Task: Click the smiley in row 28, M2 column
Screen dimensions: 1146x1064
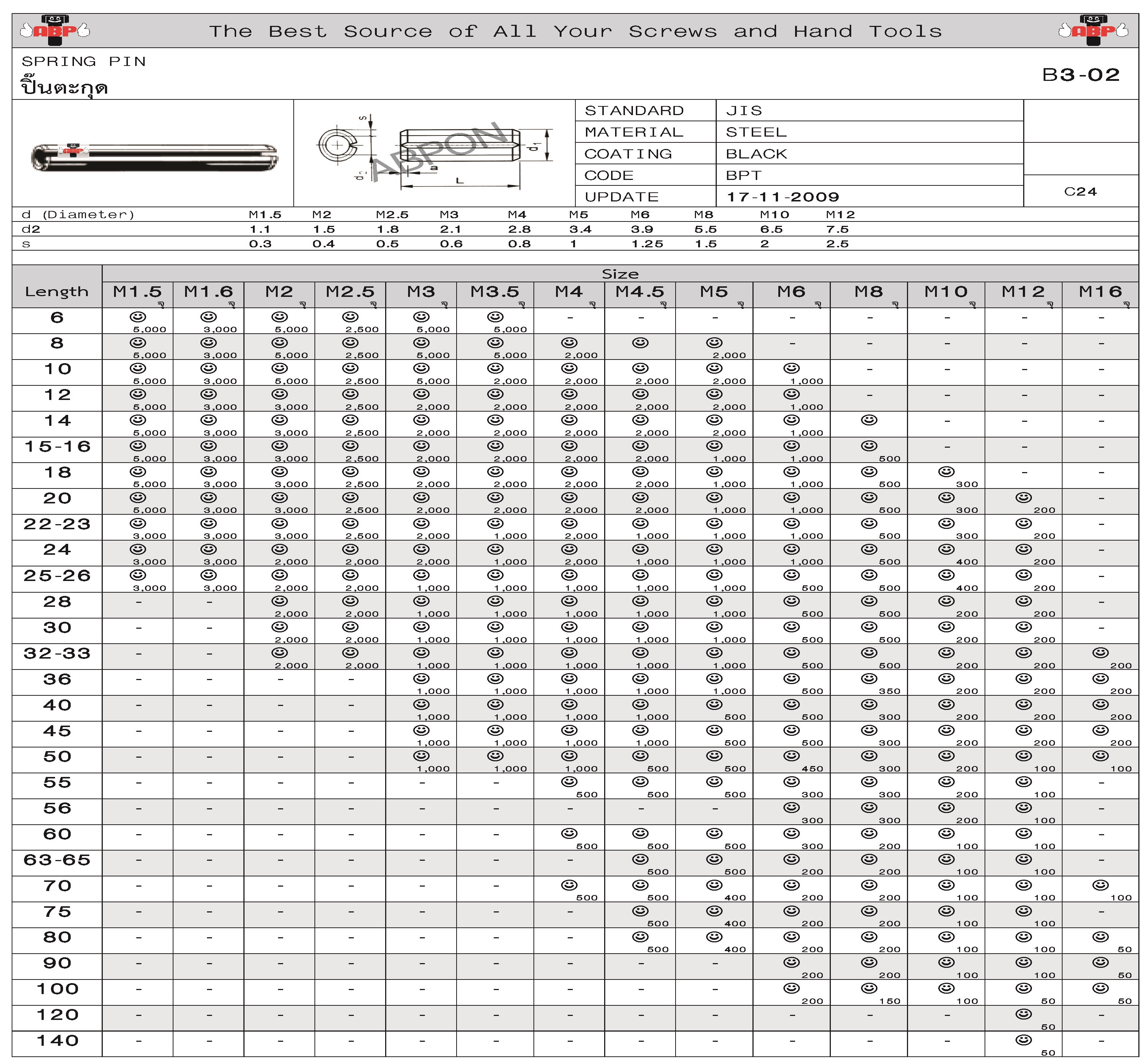Action: pos(280,601)
